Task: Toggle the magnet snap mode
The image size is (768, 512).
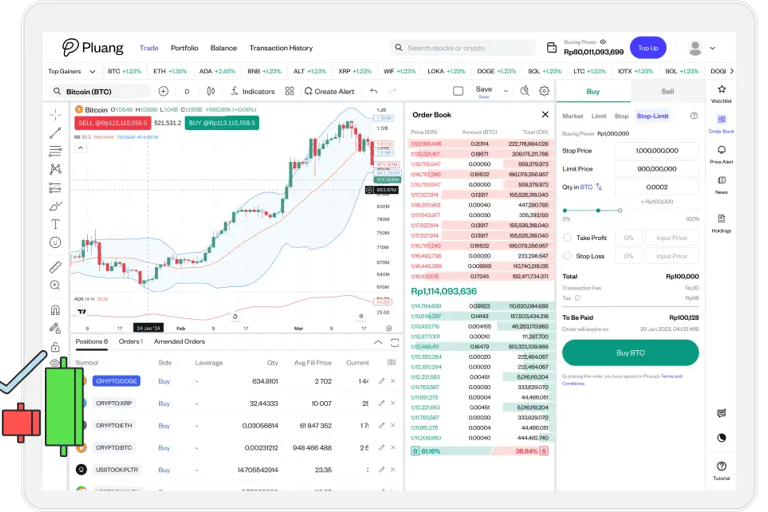Action: click(x=55, y=310)
